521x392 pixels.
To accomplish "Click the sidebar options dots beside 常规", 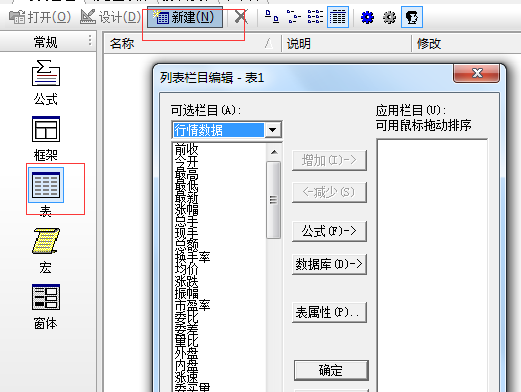I will point(90,40).
